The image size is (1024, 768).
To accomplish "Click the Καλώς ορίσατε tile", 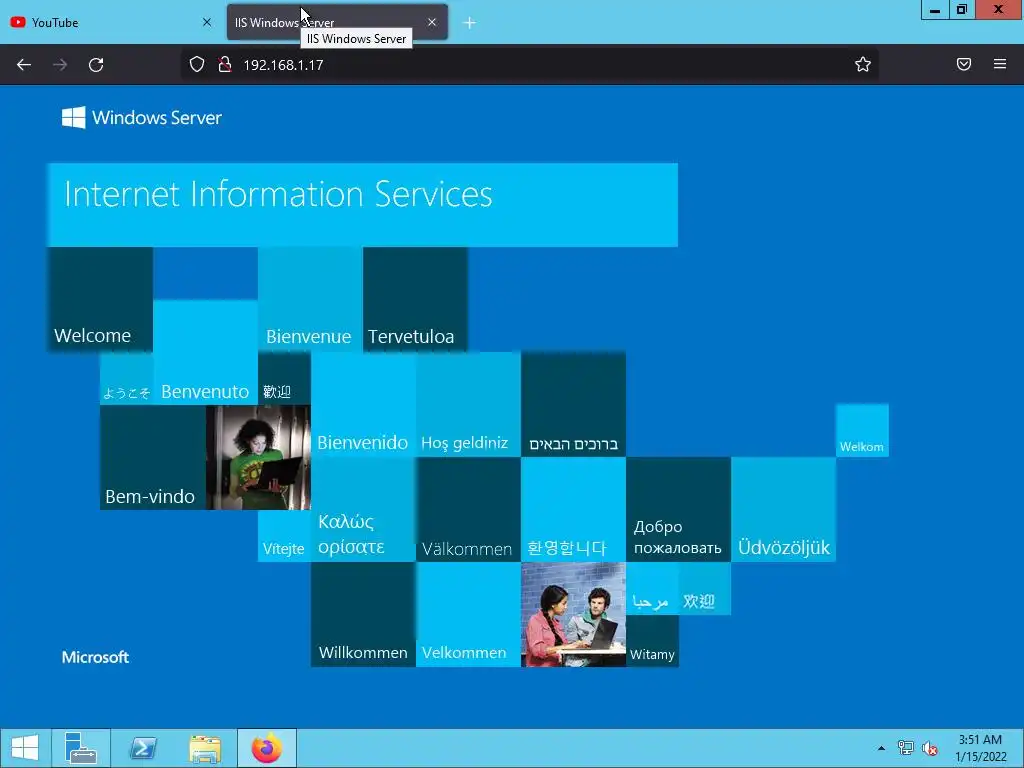I will click(363, 509).
